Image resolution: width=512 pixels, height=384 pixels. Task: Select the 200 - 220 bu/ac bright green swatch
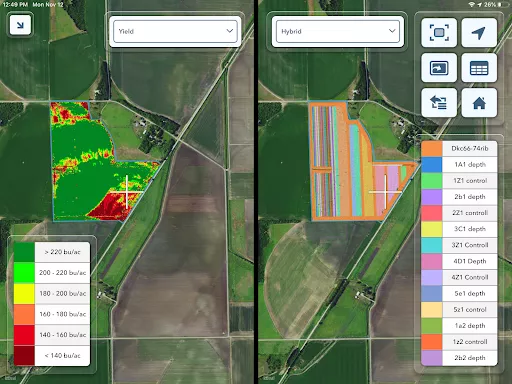click(x=24, y=273)
